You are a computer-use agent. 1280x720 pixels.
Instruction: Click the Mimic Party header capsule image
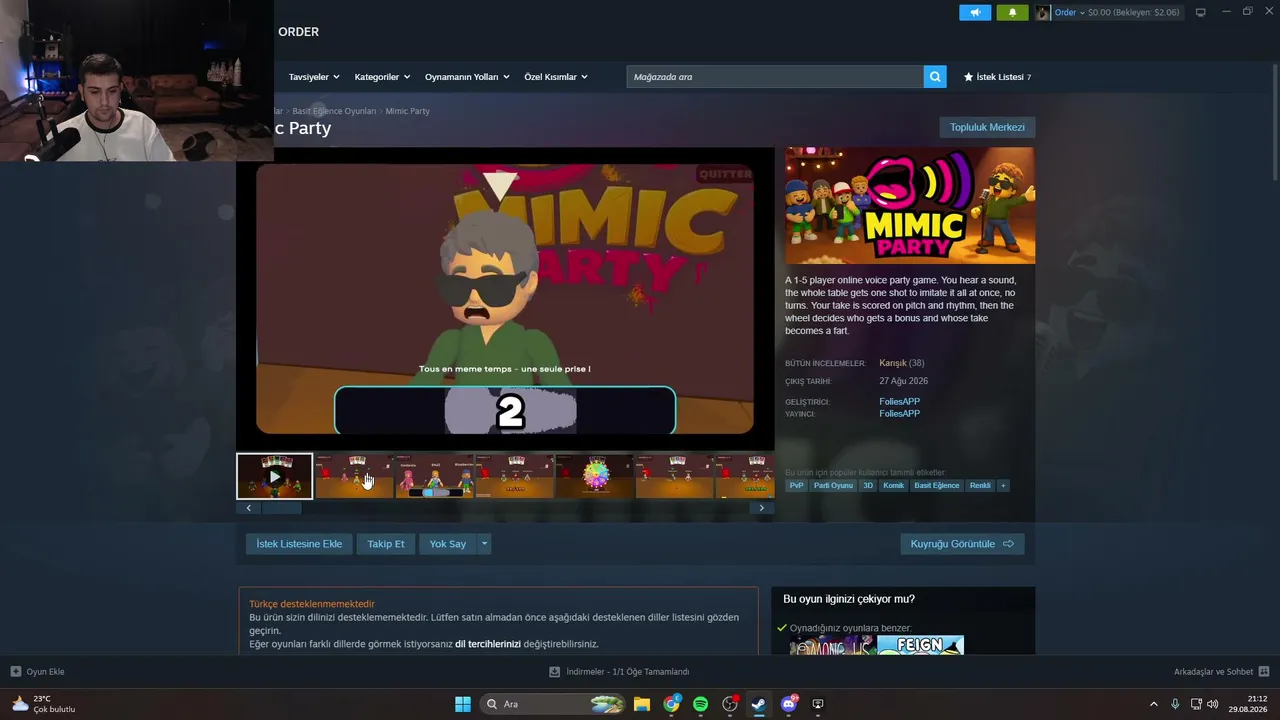(x=910, y=206)
